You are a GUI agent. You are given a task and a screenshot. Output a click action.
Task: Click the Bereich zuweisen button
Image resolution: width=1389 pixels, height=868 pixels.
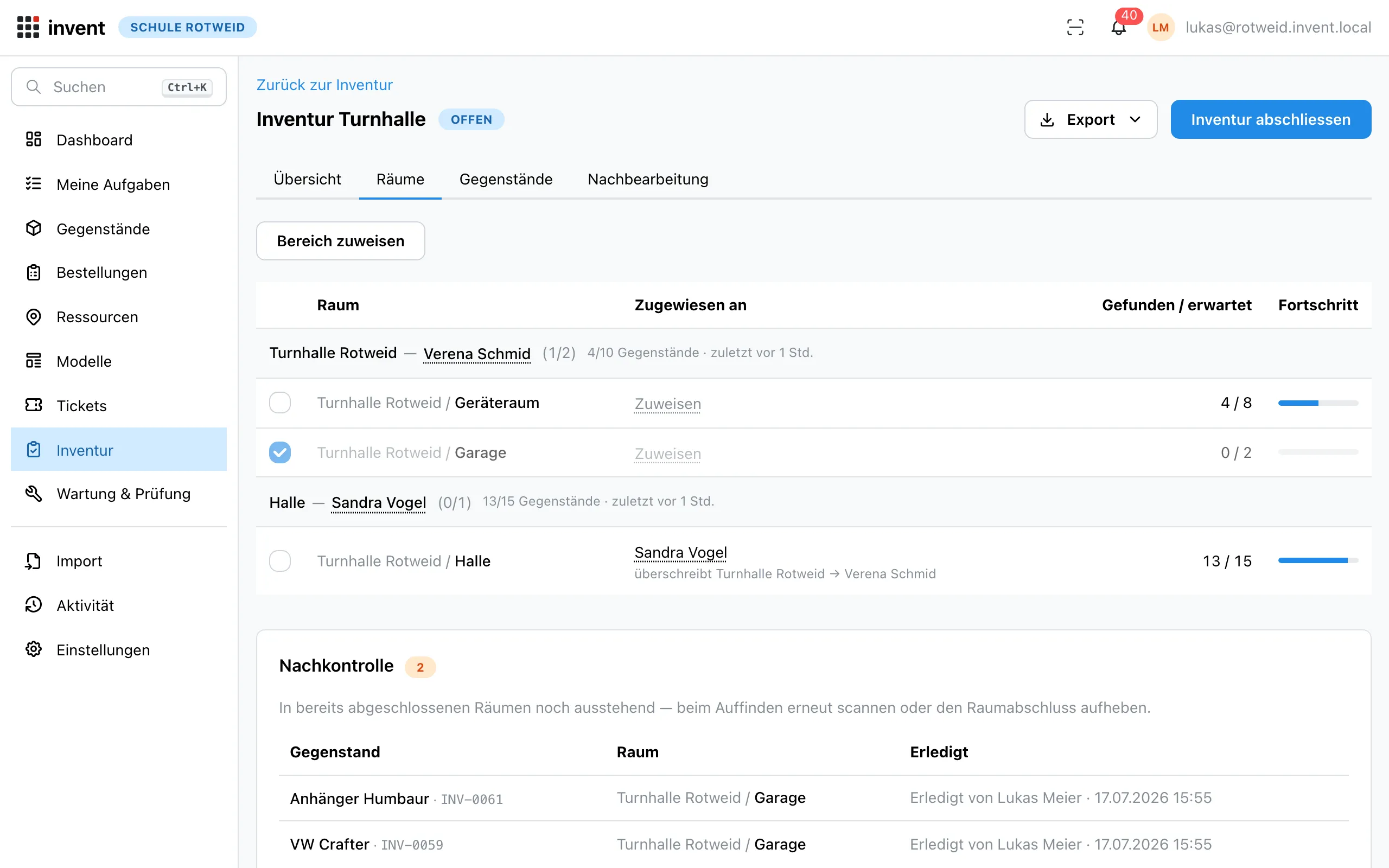tap(340, 241)
